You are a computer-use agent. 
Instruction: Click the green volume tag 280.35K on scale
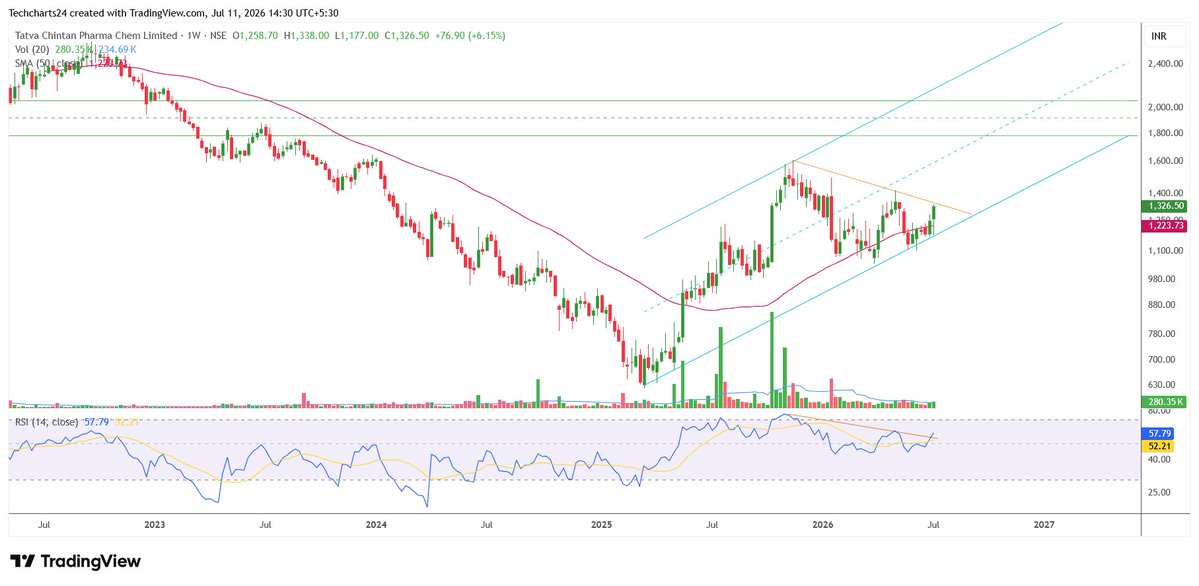tap(1163, 402)
